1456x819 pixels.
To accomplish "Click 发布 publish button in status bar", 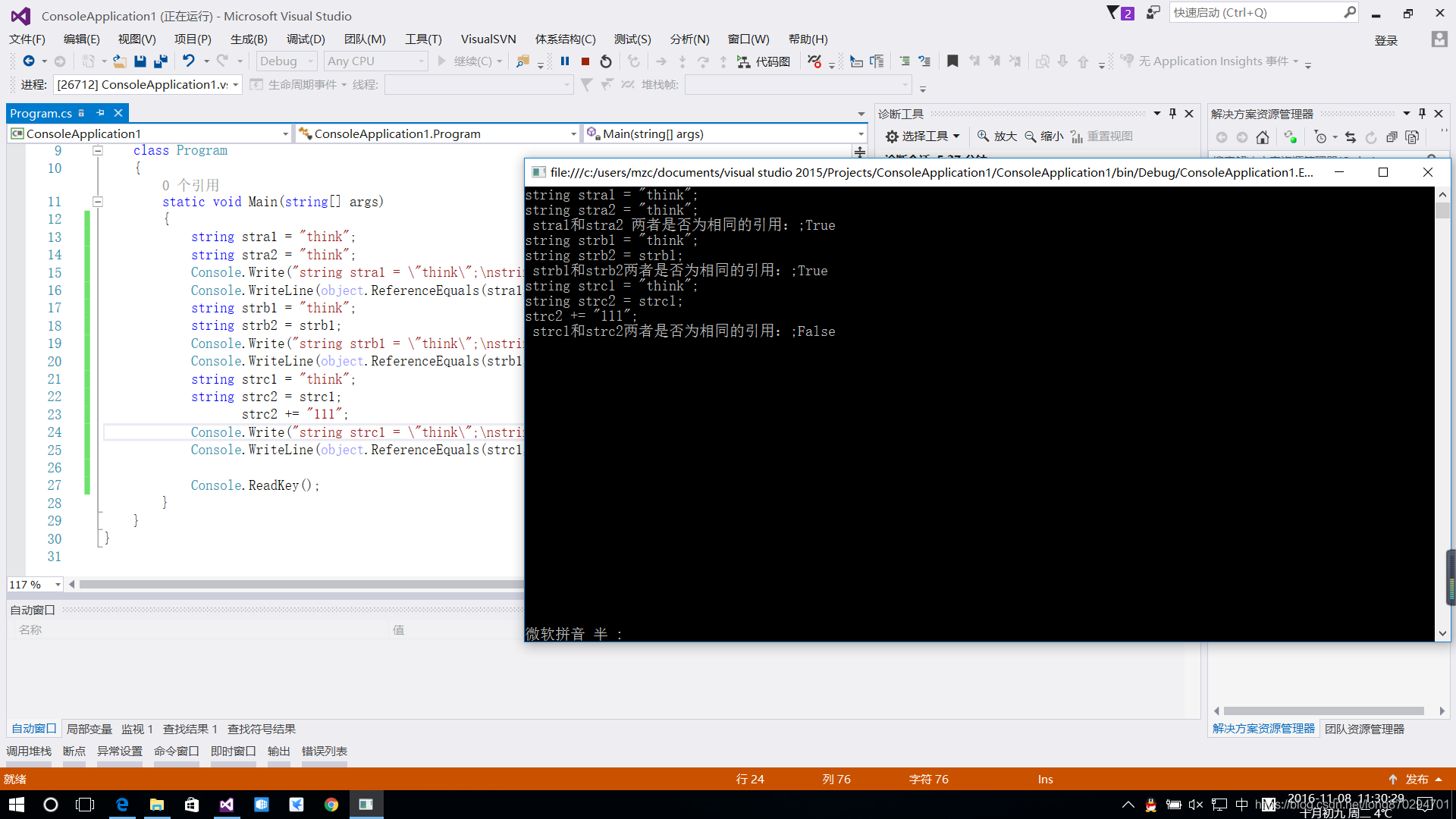I will (1416, 780).
